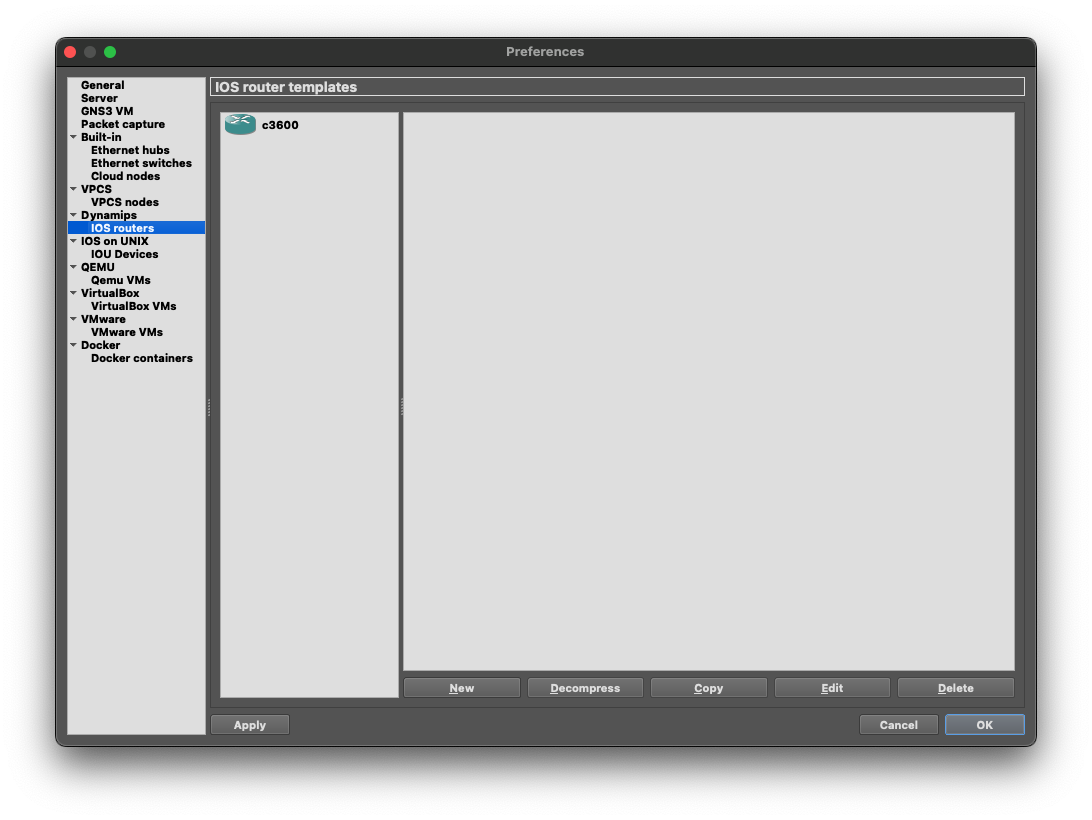Screen dimensions: 1092x820
Task: Select the c3600 router template icon
Action: point(240,125)
